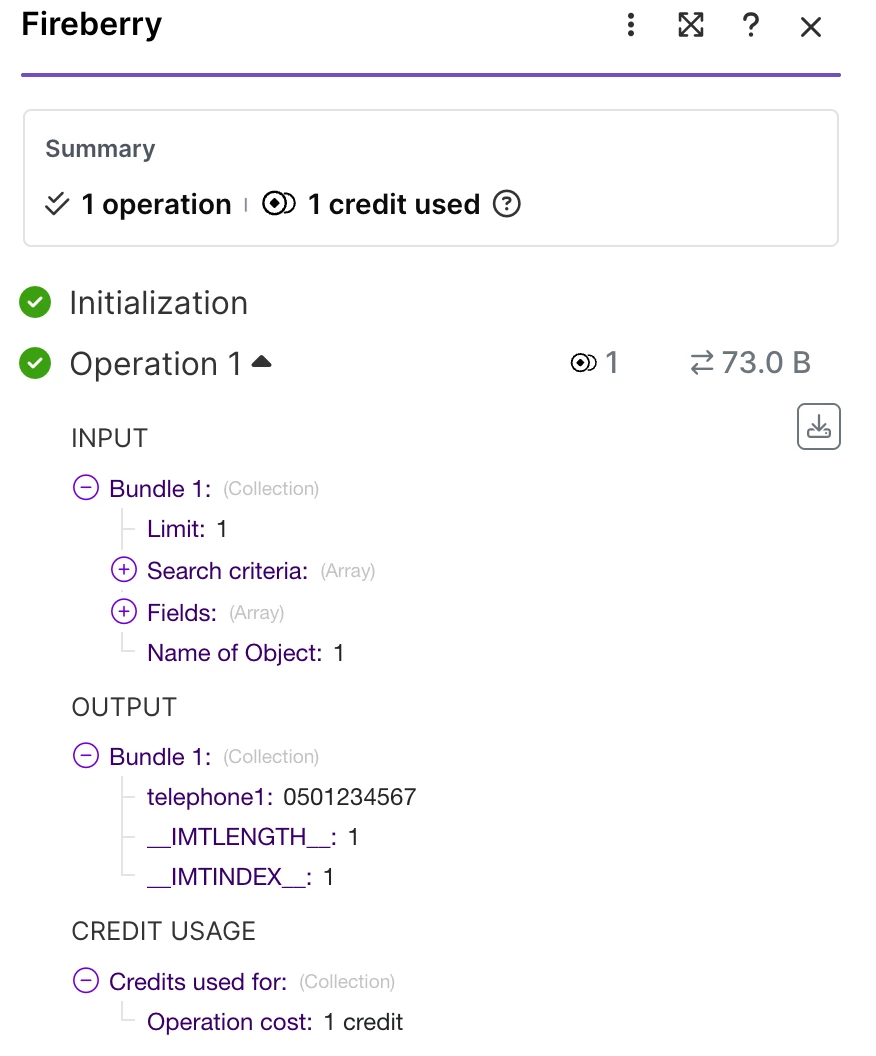Click the 73.0 B data transfer indicator
Screen dimensions: 876x1056
tap(750, 363)
